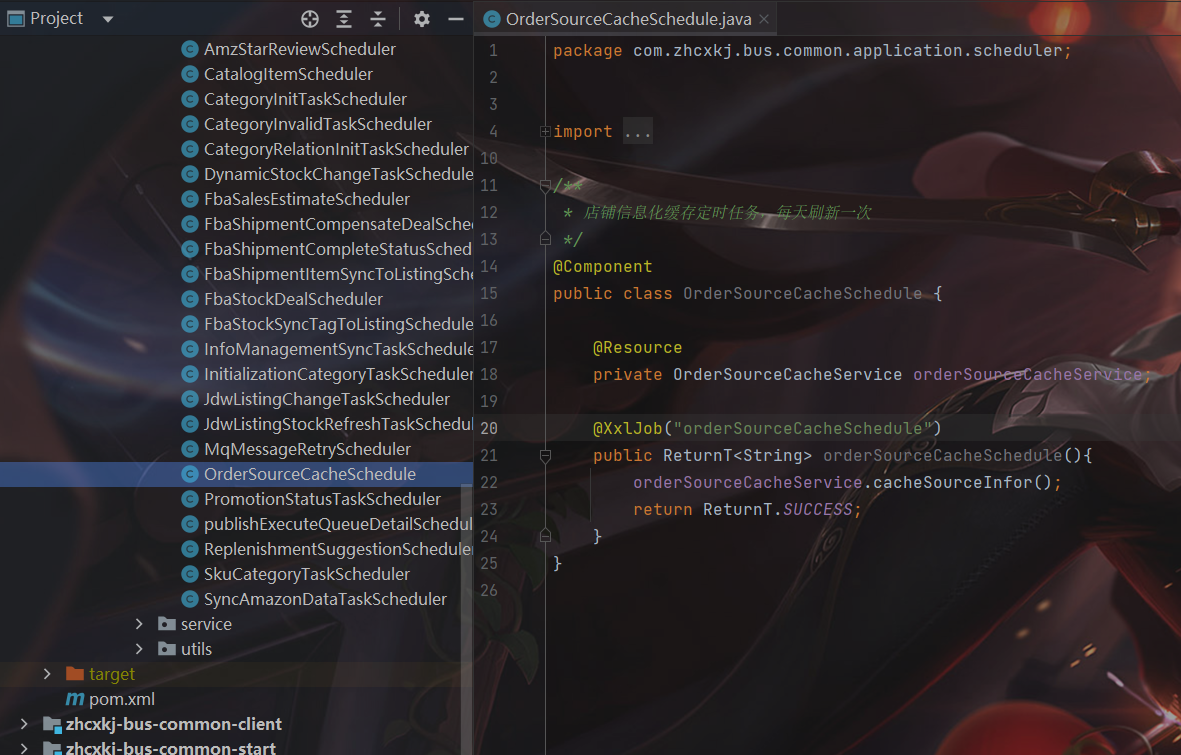The width and height of the screenshot is (1181, 755).
Task: Expand zhcxkj-bus-common-client module
Action: [24, 724]
